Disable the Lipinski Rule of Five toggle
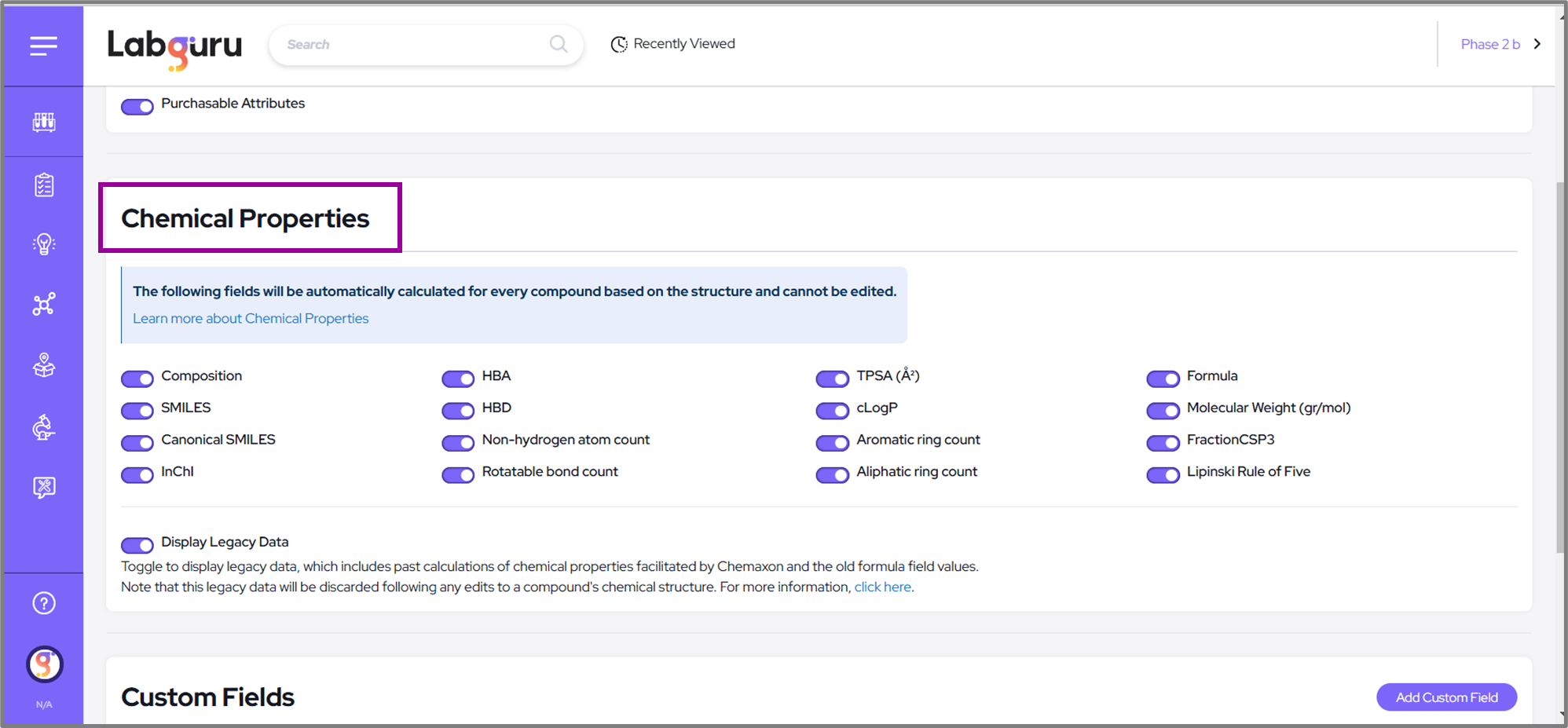The height and width of the screenshot is (728, 1568). point(1163,475)
